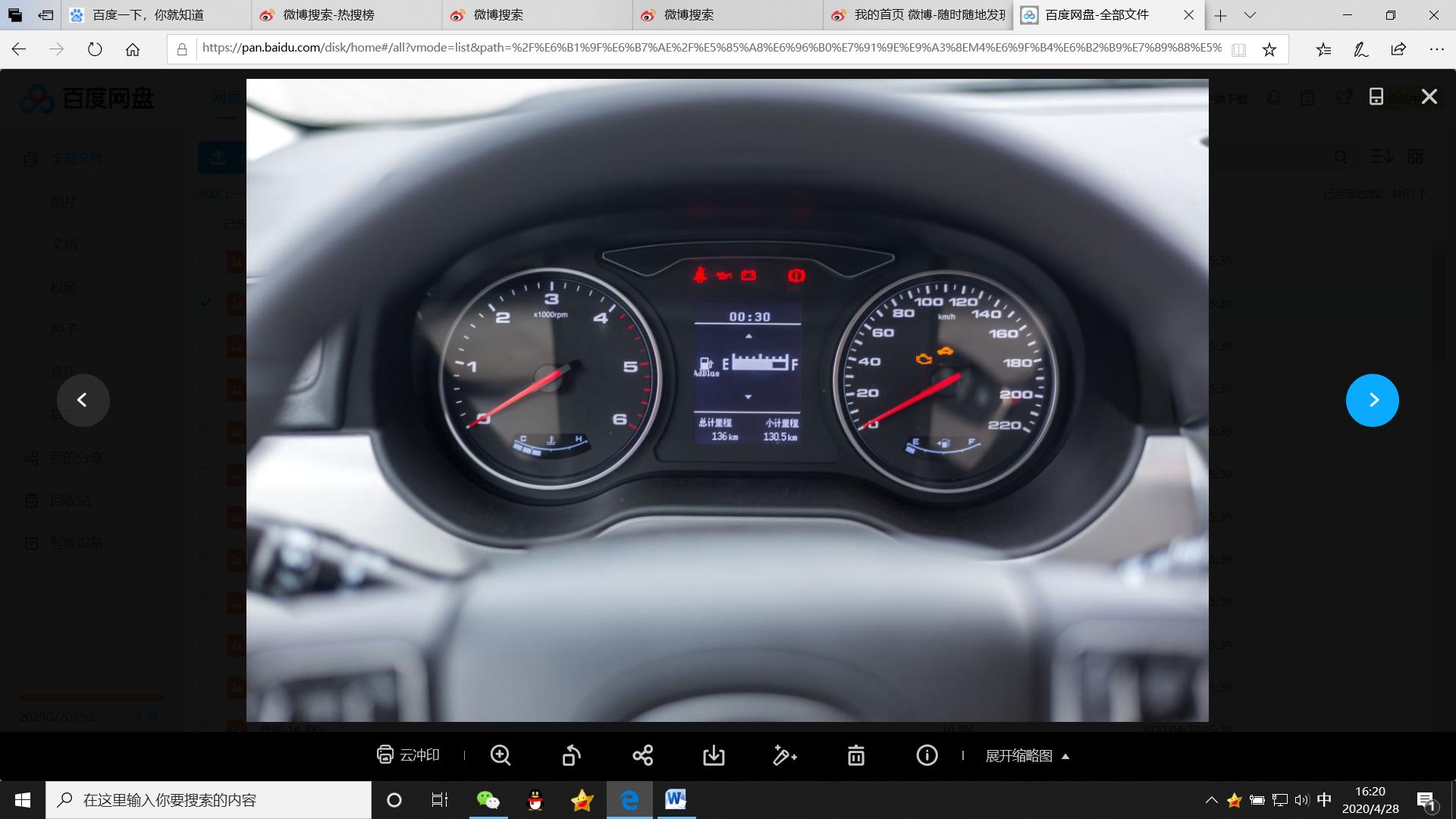
Task: Zoom in on the photo
Action: tap(500, 755)
